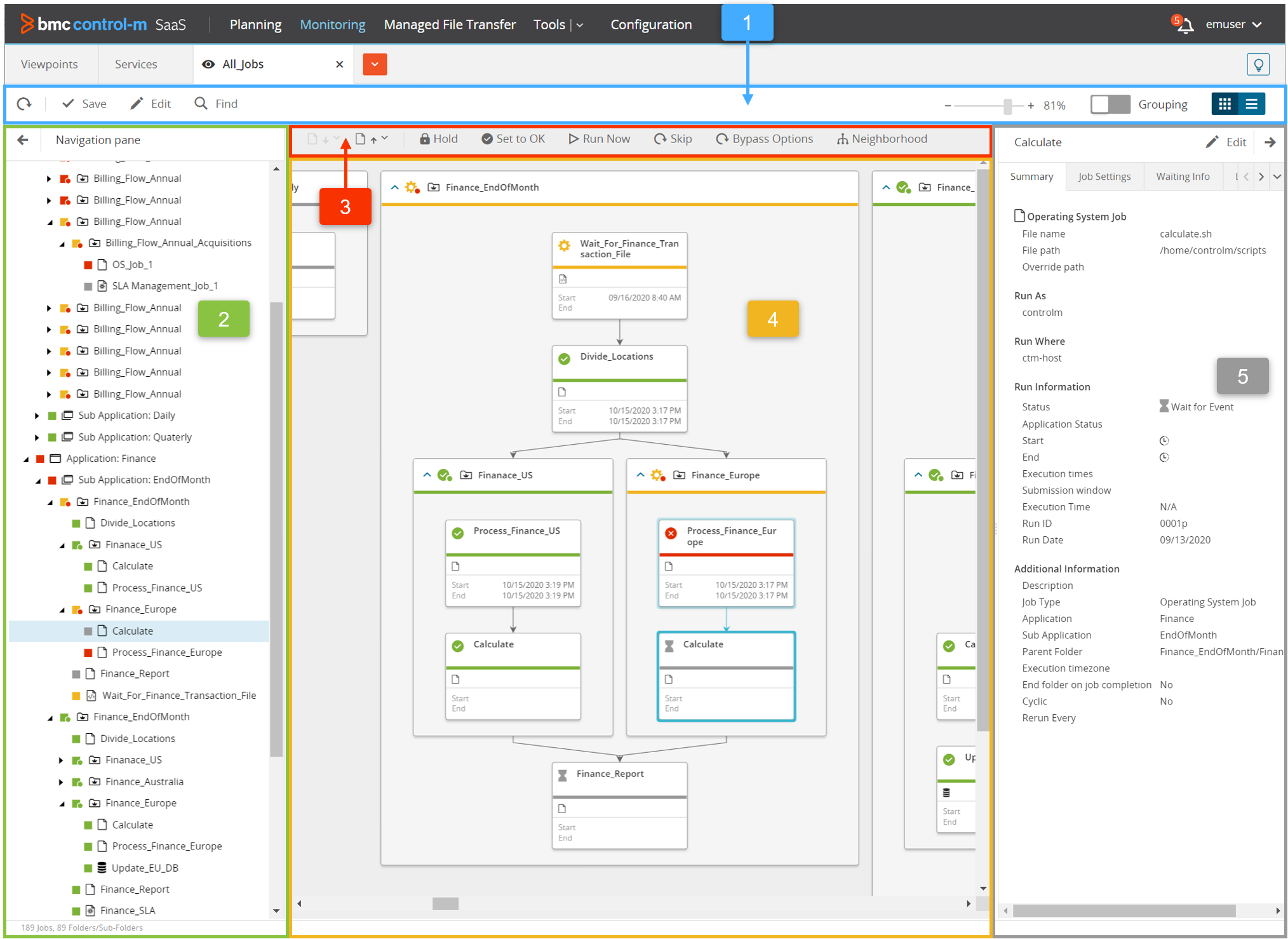Click the refresh icon in toolbar

(24, 104)
